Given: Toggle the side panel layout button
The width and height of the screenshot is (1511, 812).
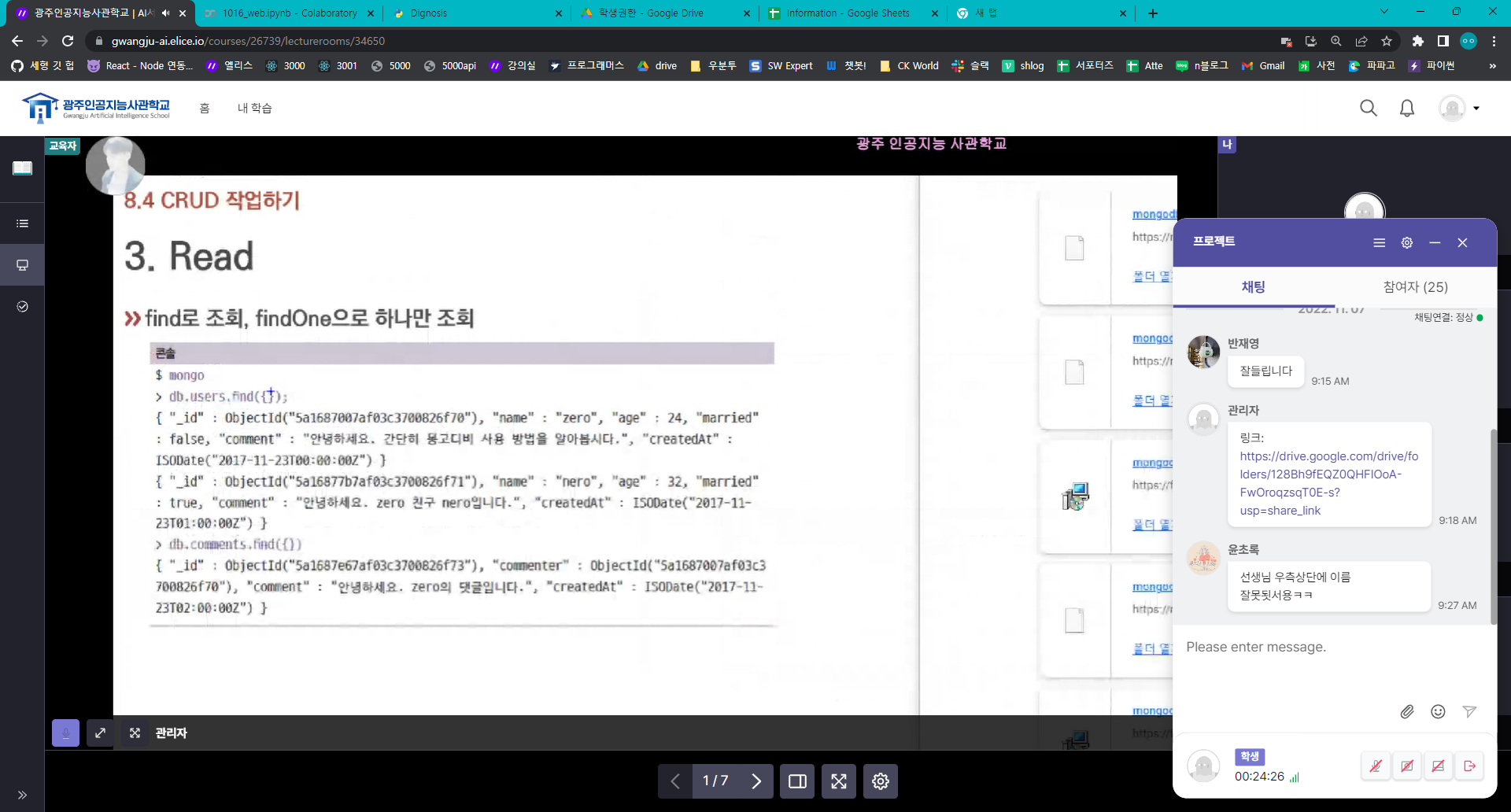Looking at the screenshot, I should click(x=797, y=781).
